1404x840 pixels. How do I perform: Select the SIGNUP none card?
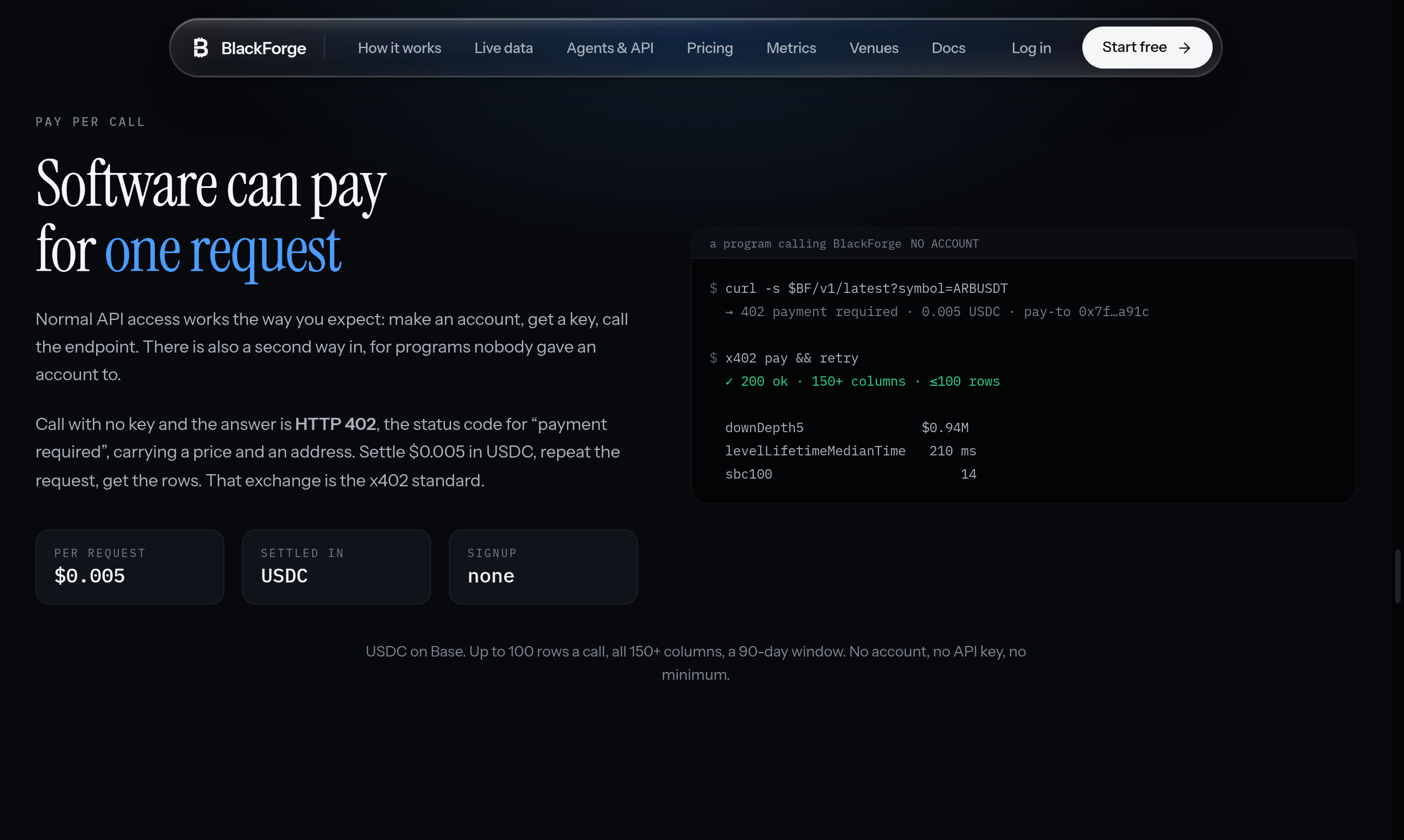tap(543, 566)
